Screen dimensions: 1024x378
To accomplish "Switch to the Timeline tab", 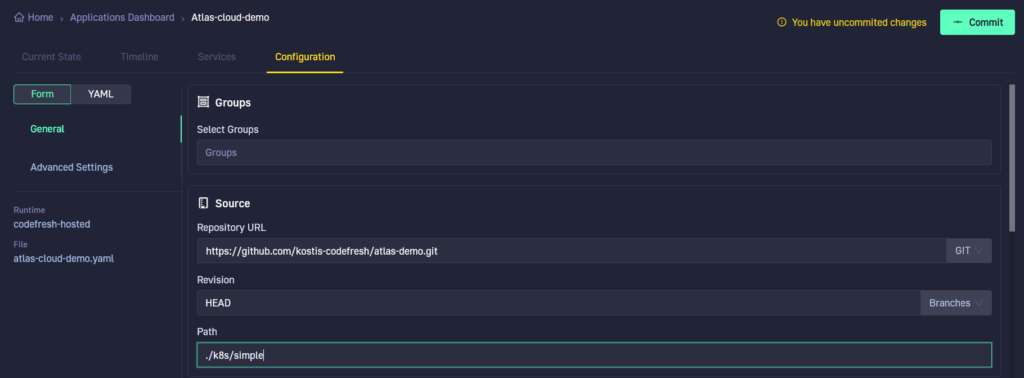I will [x=139, y=57].
